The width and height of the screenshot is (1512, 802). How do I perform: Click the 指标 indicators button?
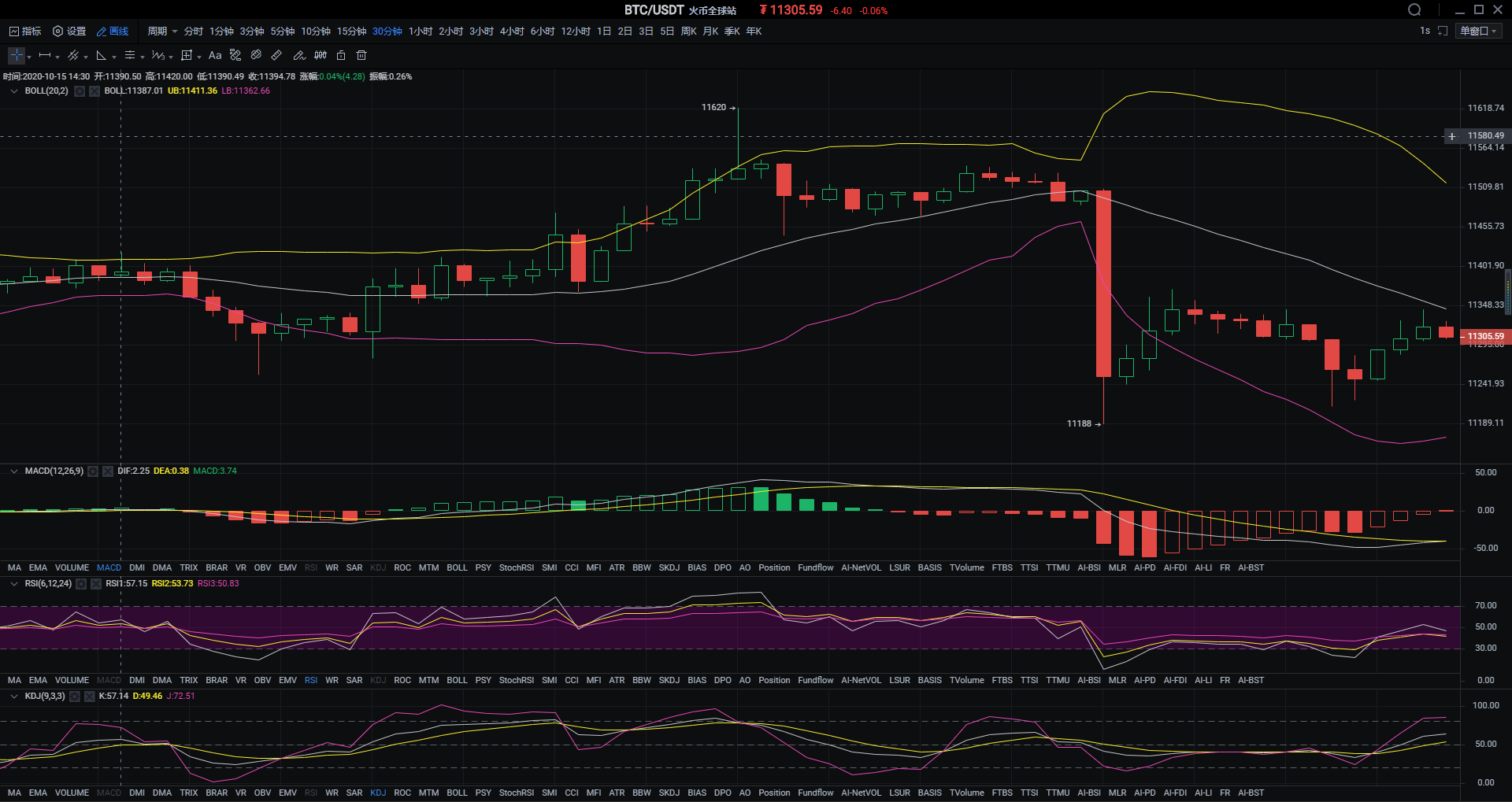[25, 31]
